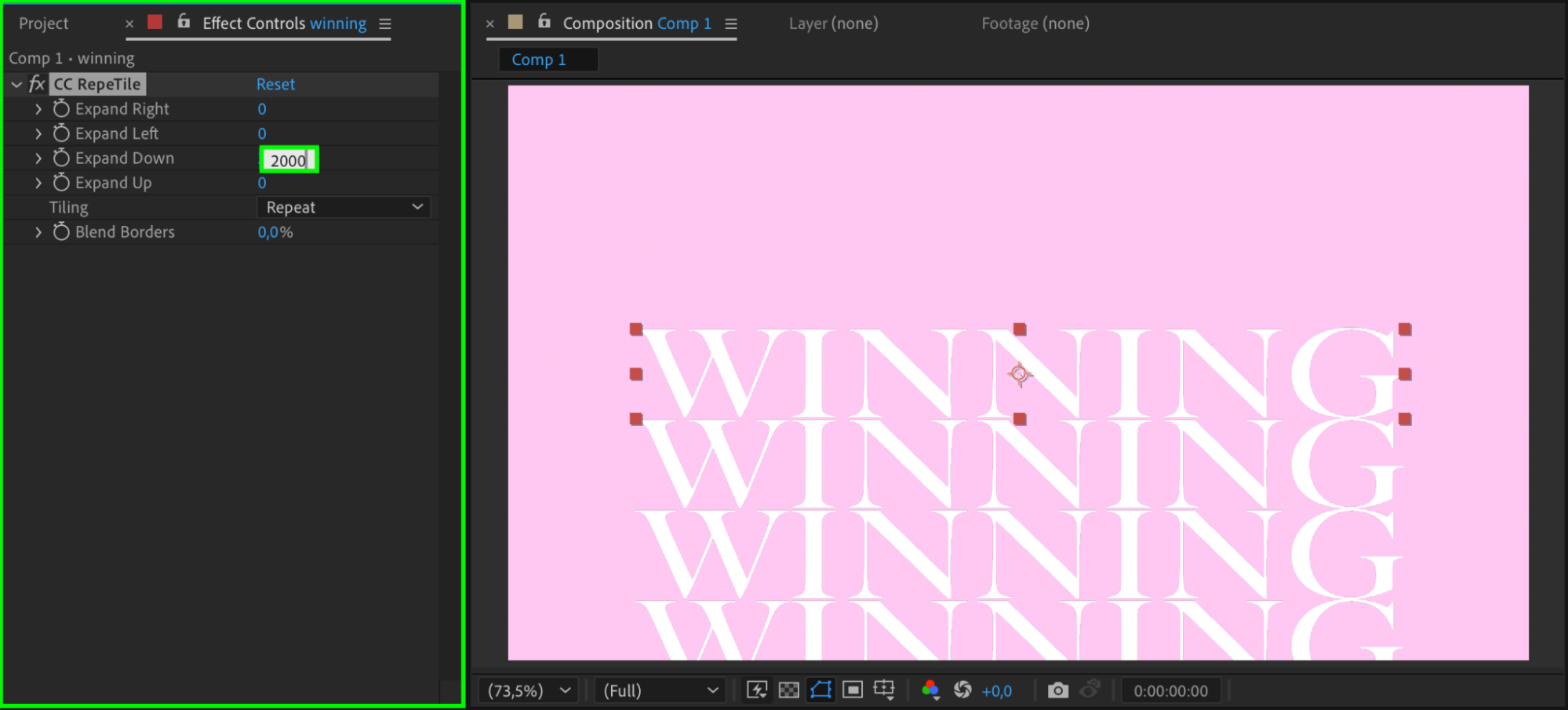Take a snapshot with camera icon
Image resolution: width=1568 pixels, height=710 pixels.
click(x=1058, y=690)
